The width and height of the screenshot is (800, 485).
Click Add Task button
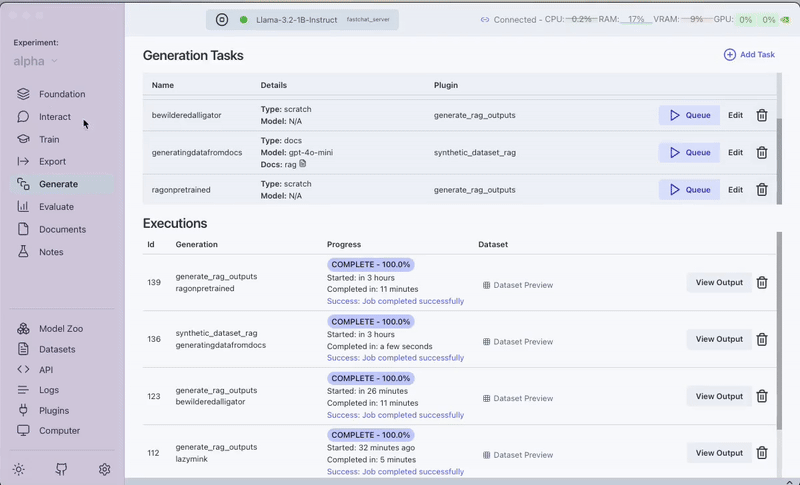(x=749, y=55)
